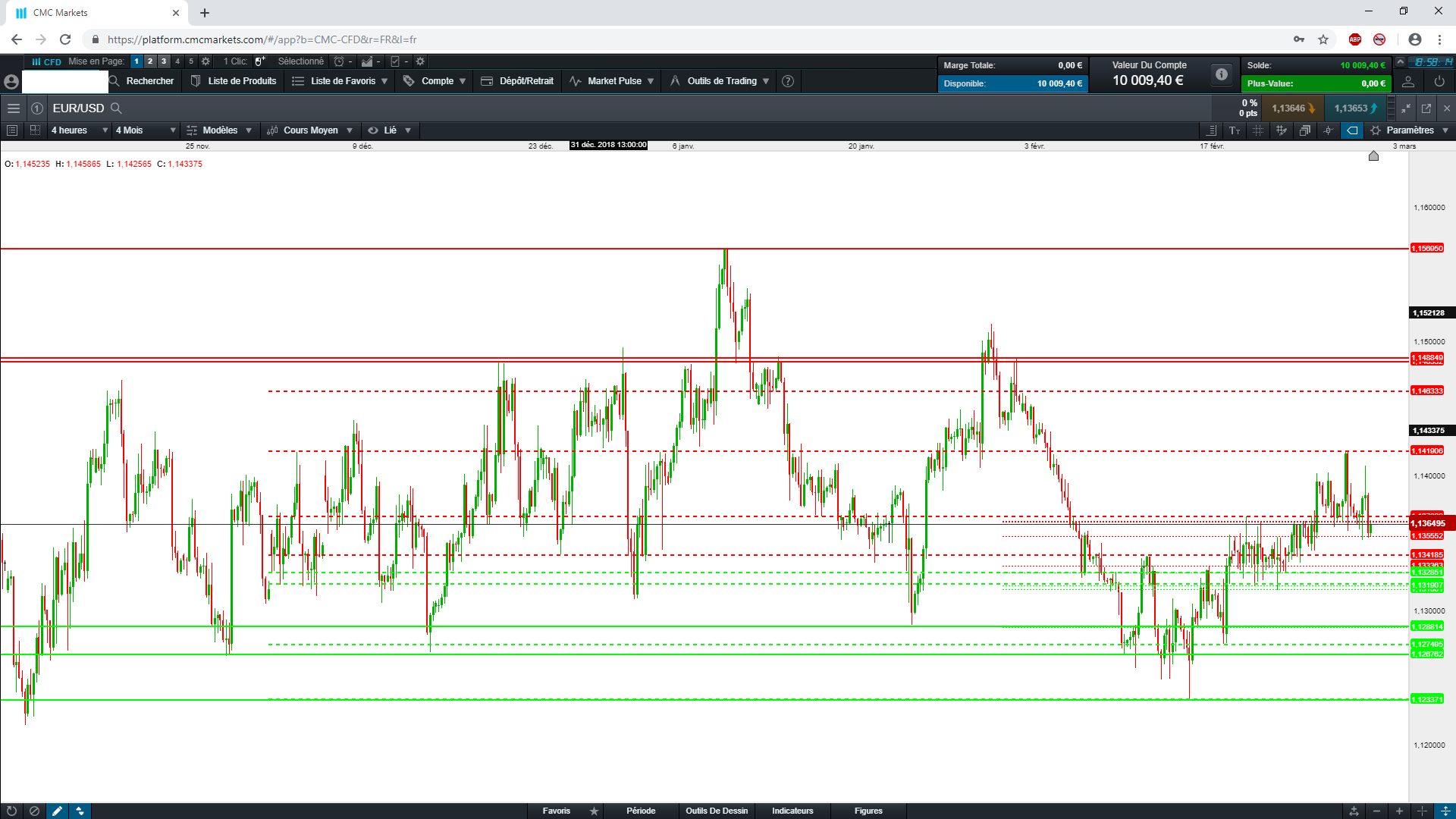
Task: Open the help question mark icon
Action: click(788, 81)
